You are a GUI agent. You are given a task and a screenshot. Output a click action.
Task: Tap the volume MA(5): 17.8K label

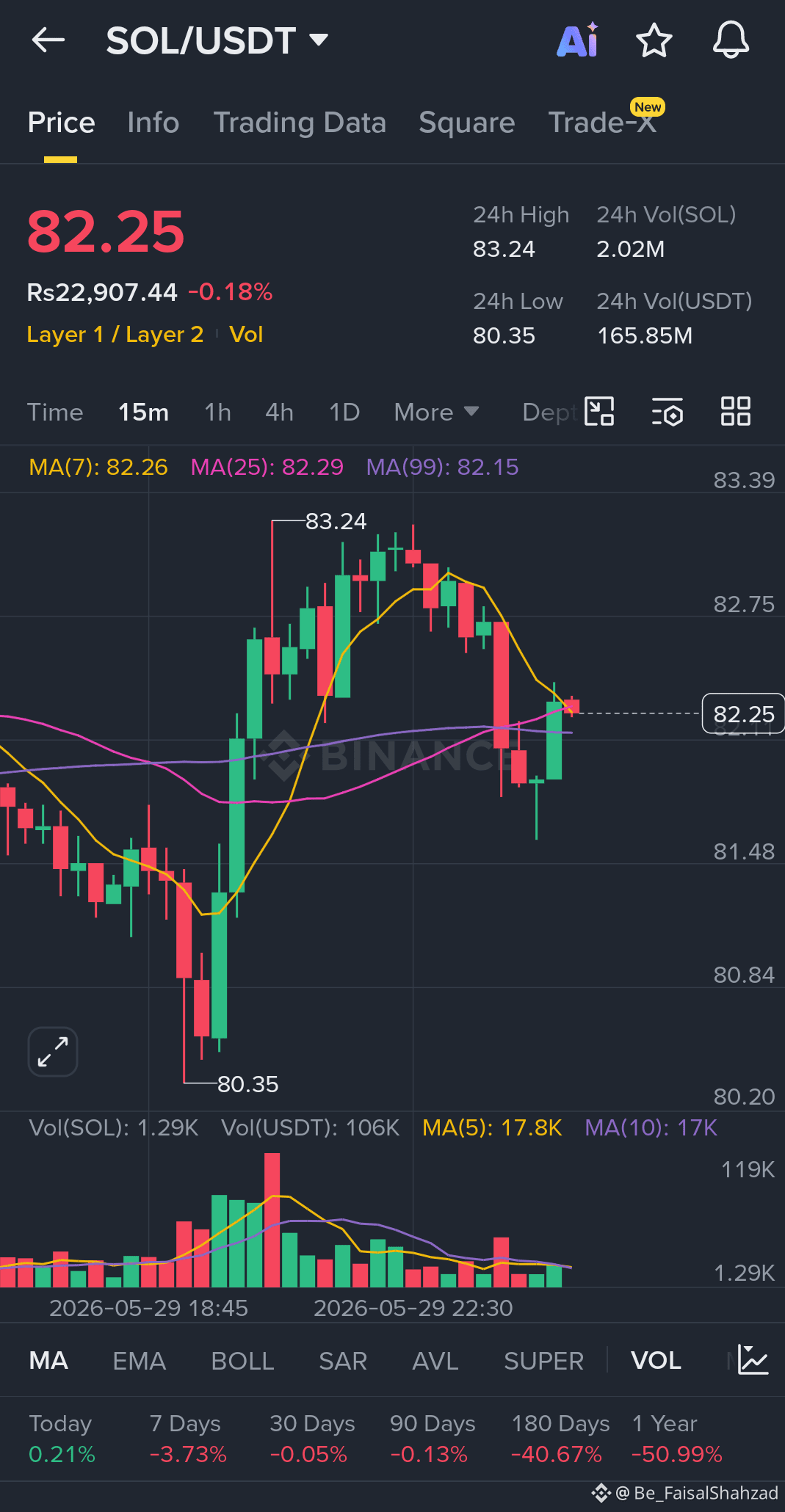(492, 1127)
